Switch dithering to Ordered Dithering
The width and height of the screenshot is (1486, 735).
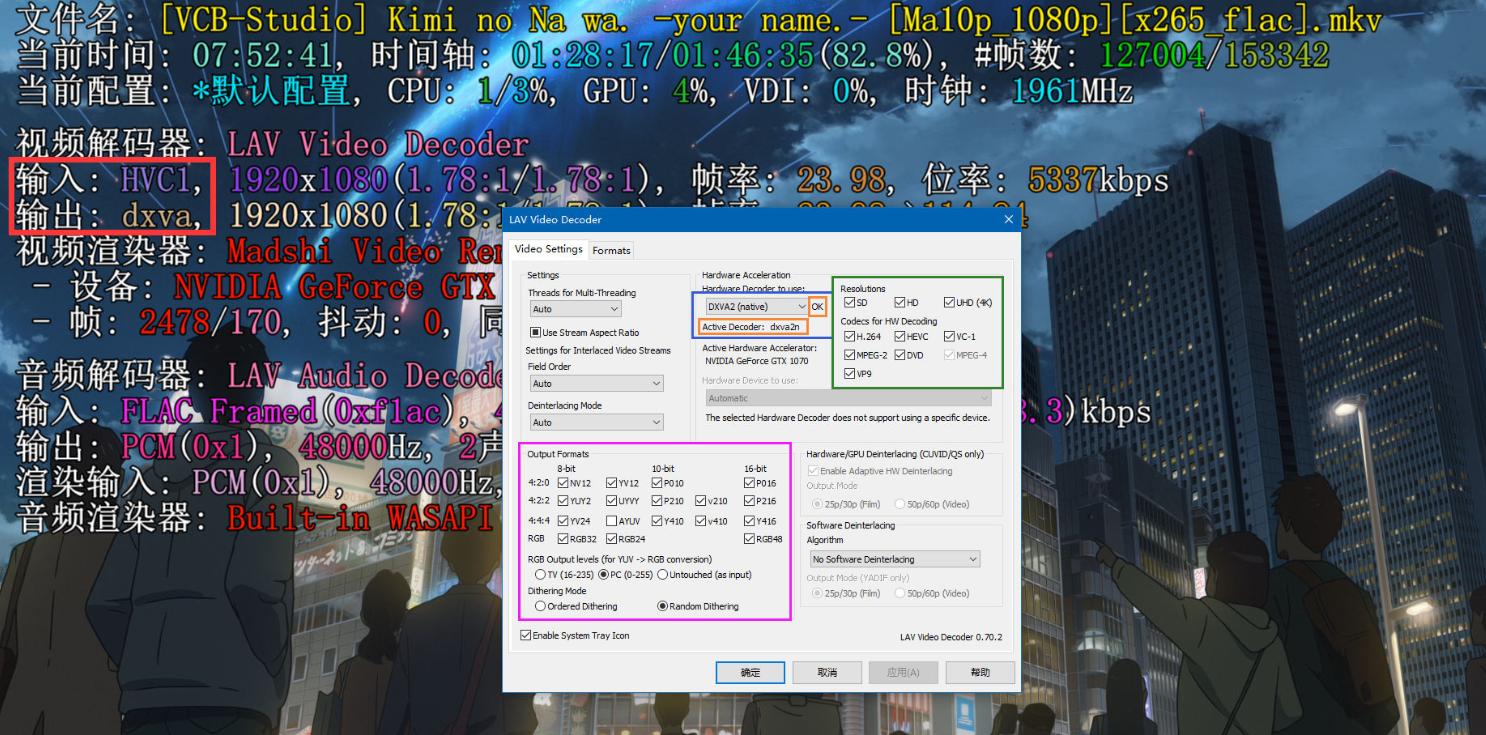tap(539, 607)
